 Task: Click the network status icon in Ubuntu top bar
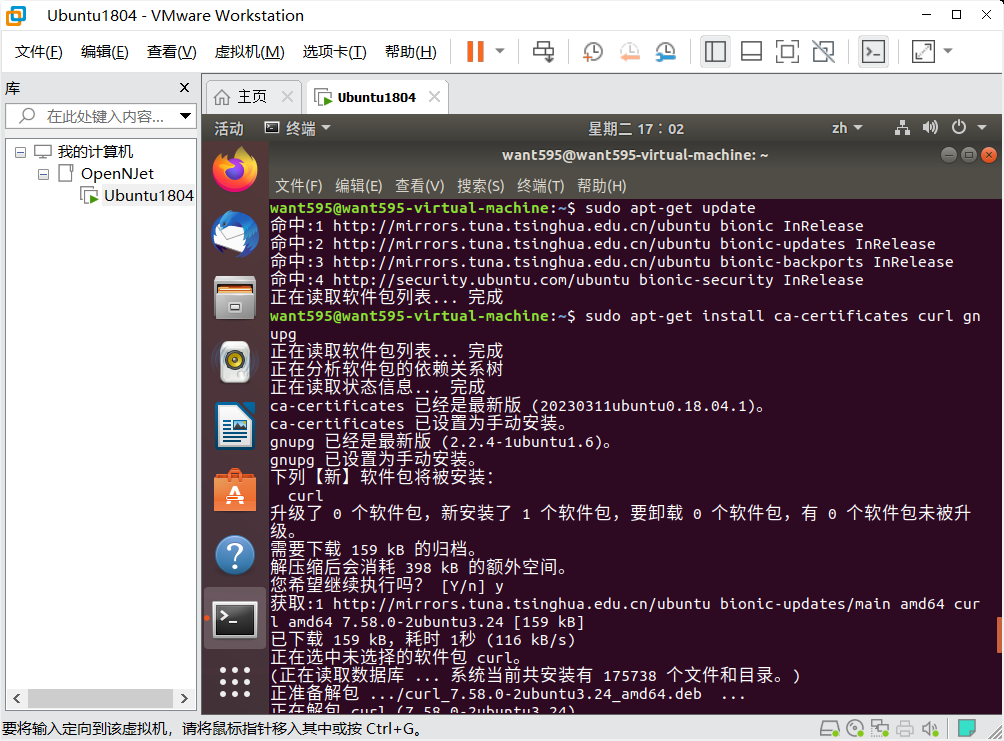pos(902,128)
